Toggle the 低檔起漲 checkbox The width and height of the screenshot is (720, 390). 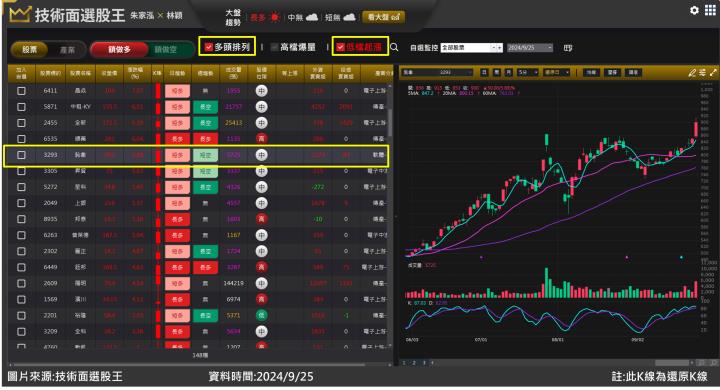coord(340,47)
